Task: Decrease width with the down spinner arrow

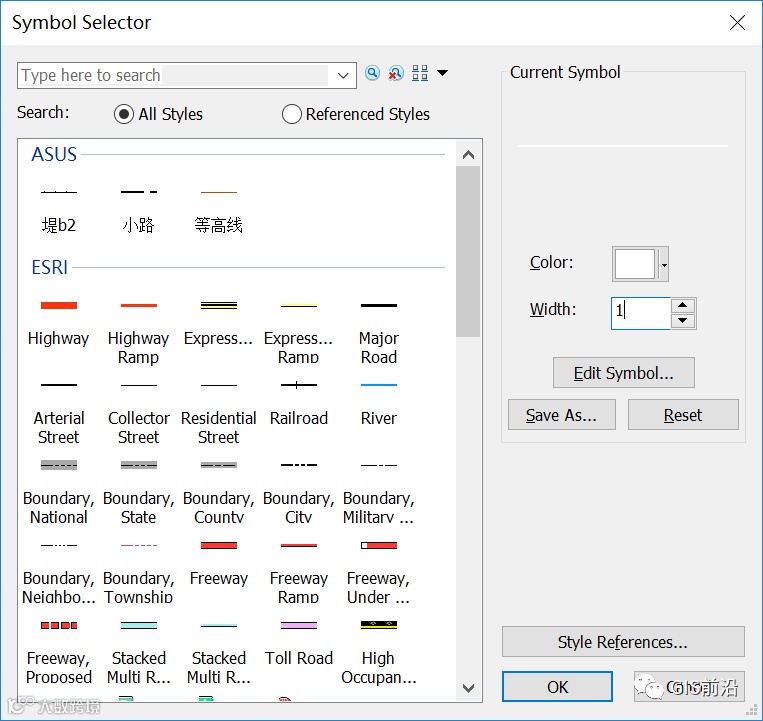Action: [683, 321]
